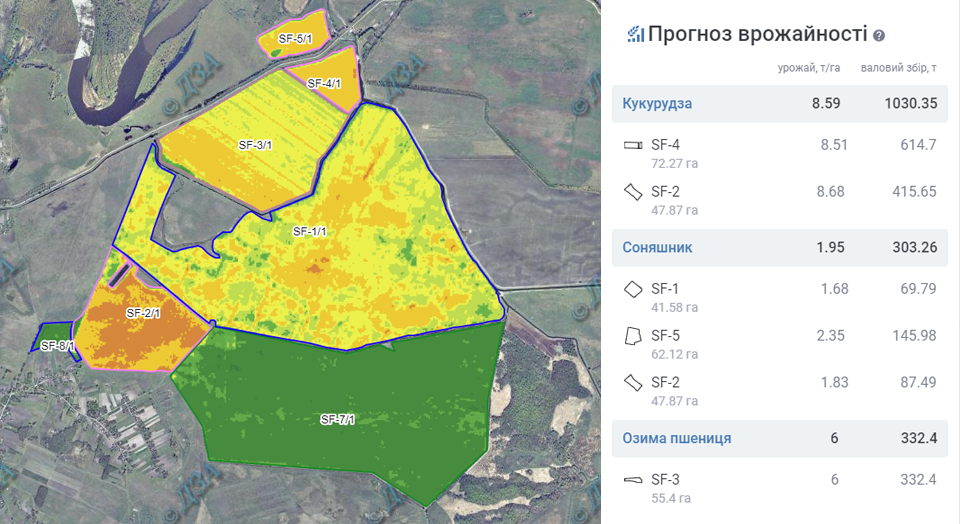
Task: Click the SF-2 shape icon under Соняшник
Action: [x=632, y=382]
